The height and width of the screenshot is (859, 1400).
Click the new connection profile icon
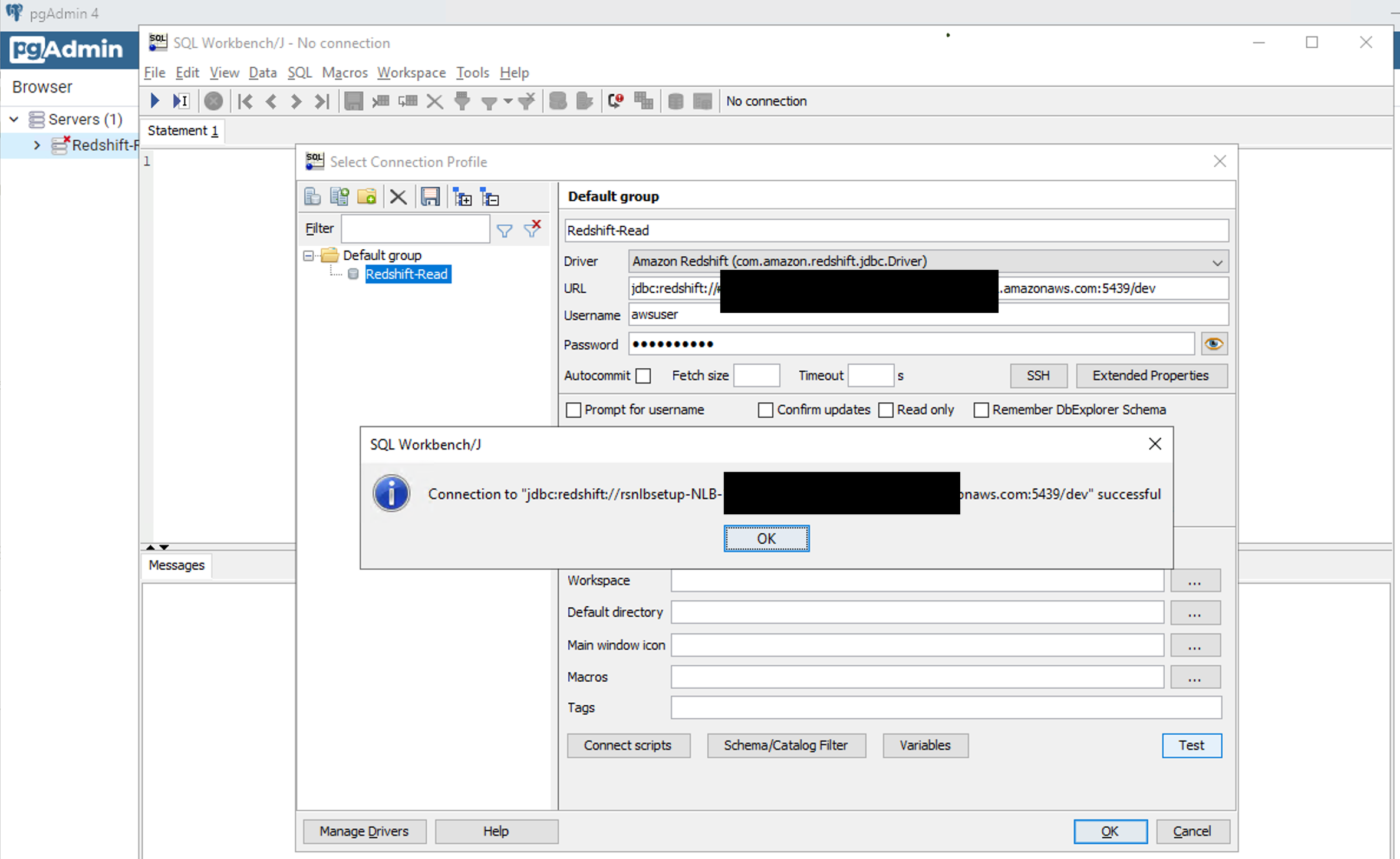point(312,197)
